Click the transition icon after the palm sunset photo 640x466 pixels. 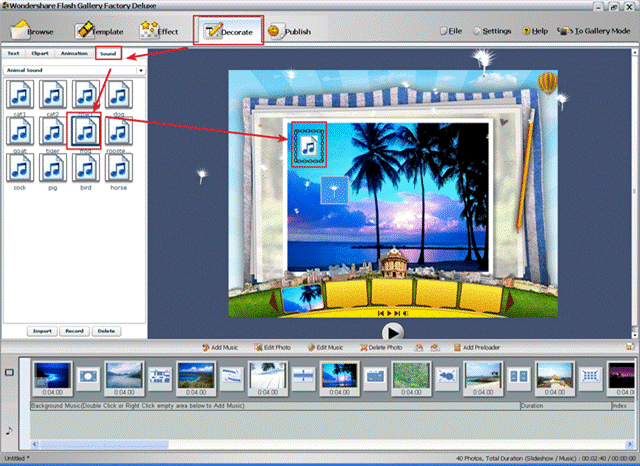tap(376, 376)
